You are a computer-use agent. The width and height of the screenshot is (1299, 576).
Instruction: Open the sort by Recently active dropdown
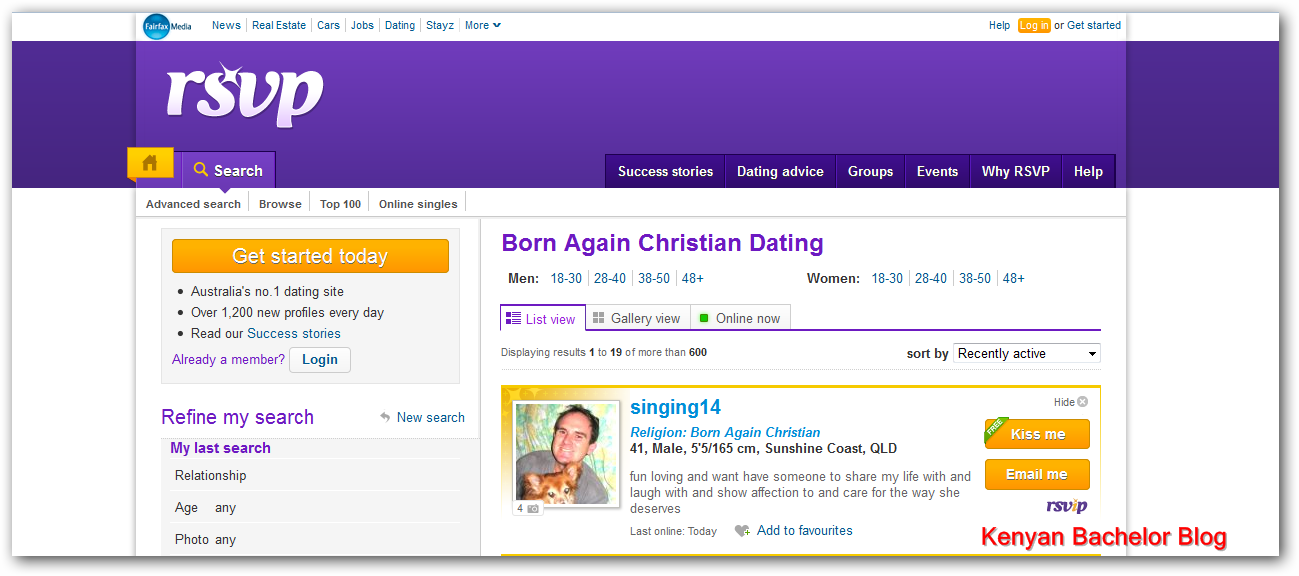point(1027,353)
